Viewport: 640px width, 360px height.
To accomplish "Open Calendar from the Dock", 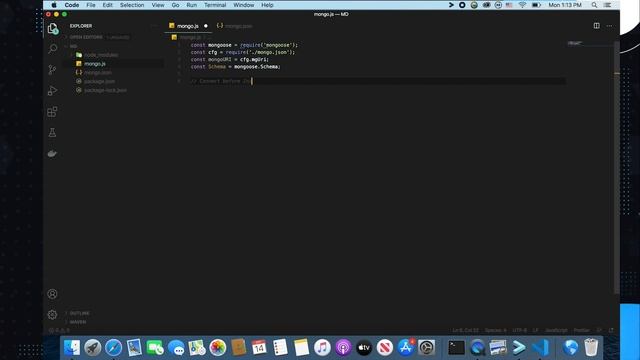I will click(259, 348).
